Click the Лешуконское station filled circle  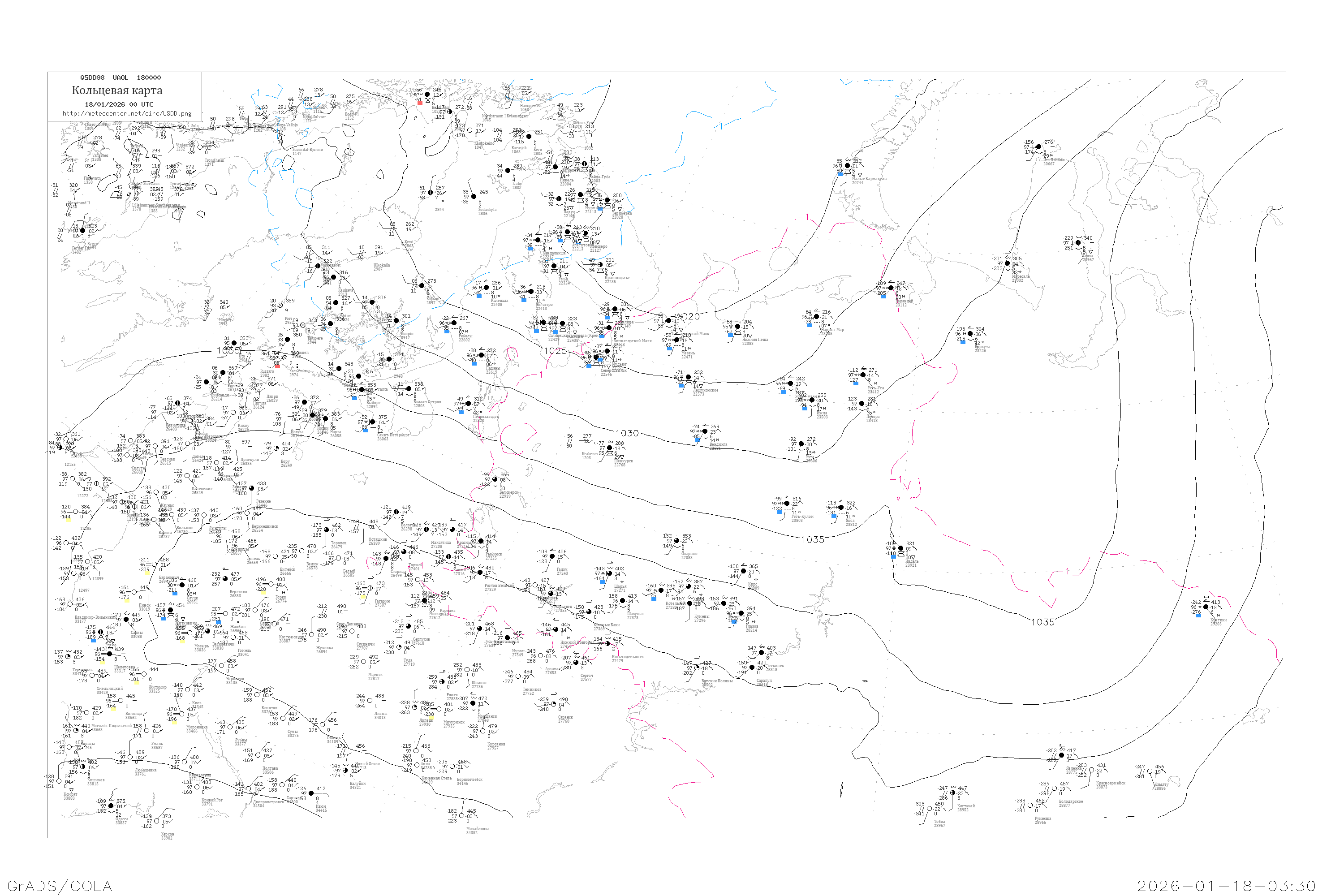coord(688,378)
